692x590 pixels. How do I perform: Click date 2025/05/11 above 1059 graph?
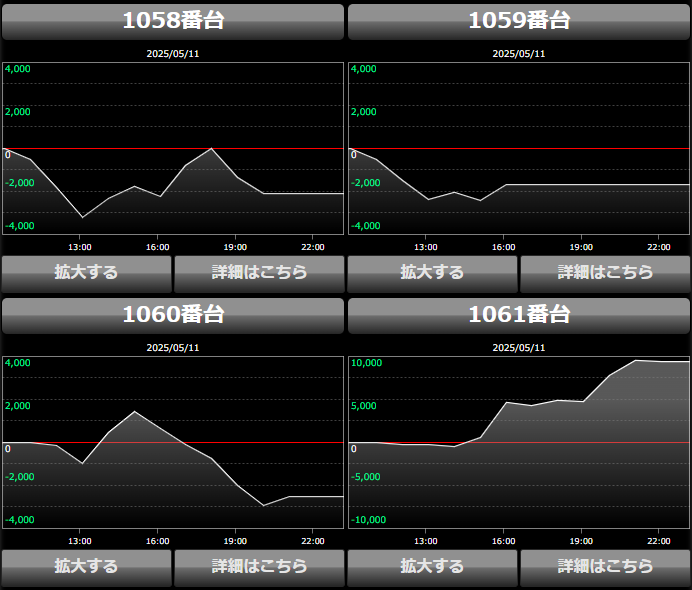[519, 54]
